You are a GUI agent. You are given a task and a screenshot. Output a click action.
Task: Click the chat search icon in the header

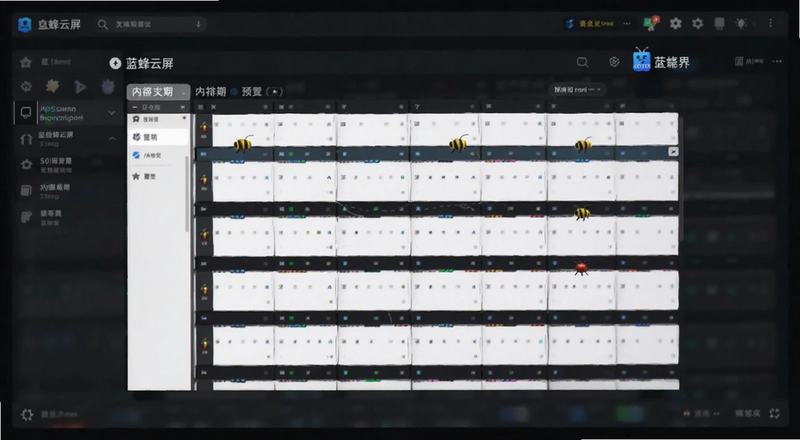click(583, 62)
